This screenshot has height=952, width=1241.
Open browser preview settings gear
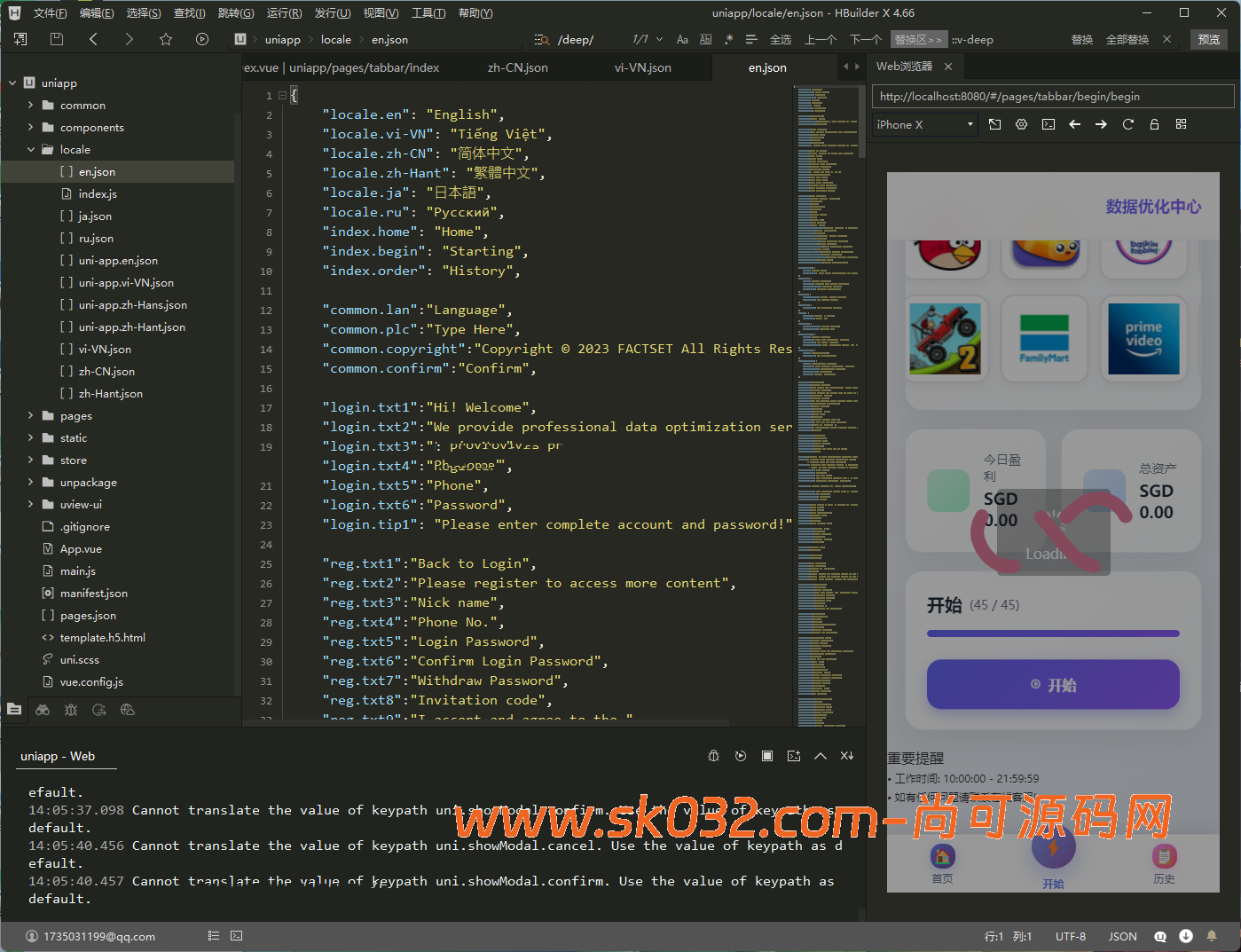coord(1021,124)
